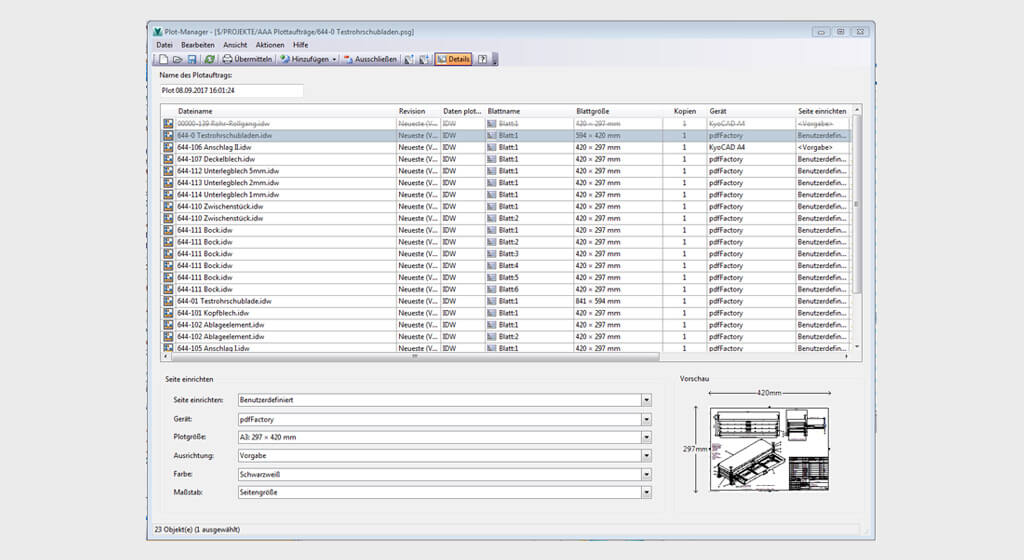
Task: Click the plot job name input field
Action: [230, 90]
